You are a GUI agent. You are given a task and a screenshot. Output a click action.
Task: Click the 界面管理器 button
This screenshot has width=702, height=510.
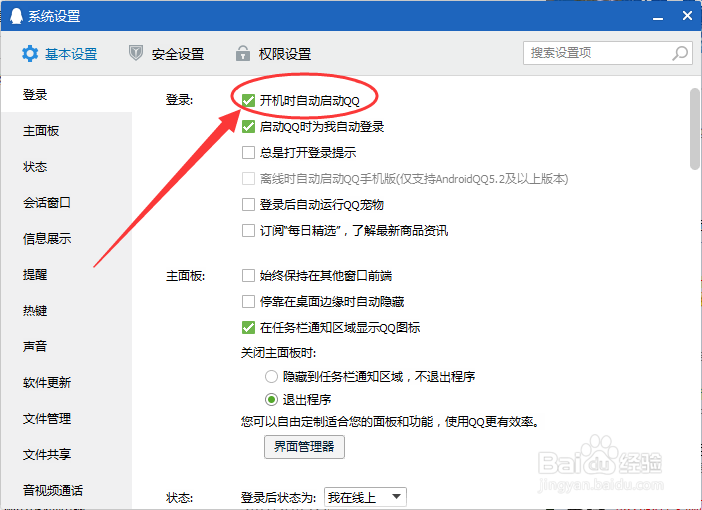(304, 446)
